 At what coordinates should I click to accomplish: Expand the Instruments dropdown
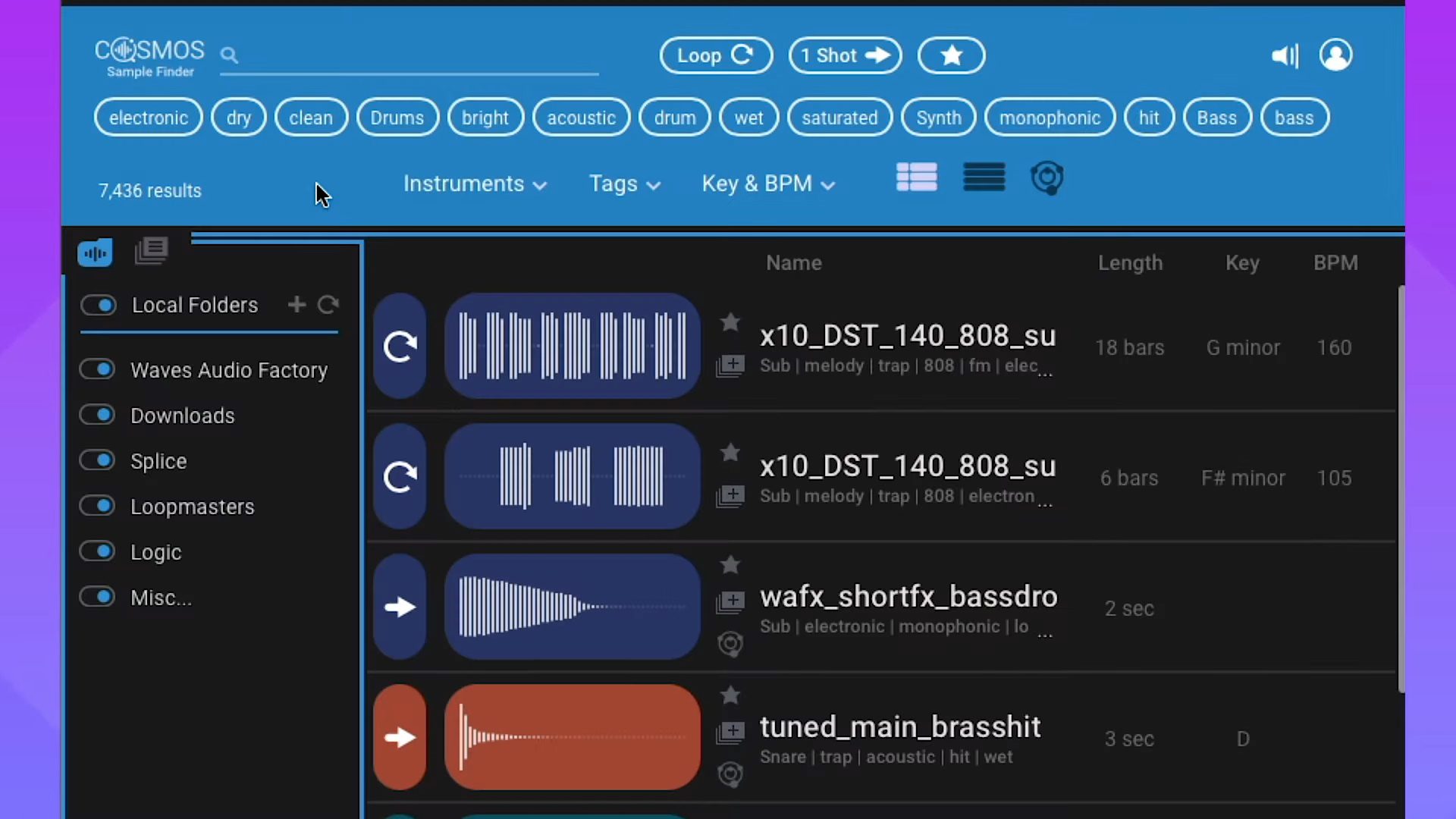click(475, 184)
